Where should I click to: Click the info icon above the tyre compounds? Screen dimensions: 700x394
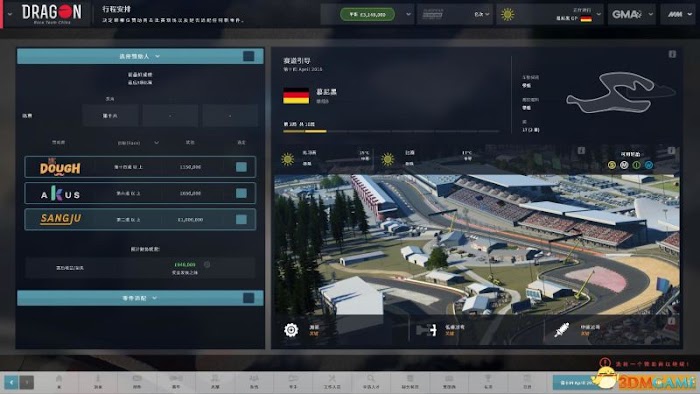click(x=671, y=150)
